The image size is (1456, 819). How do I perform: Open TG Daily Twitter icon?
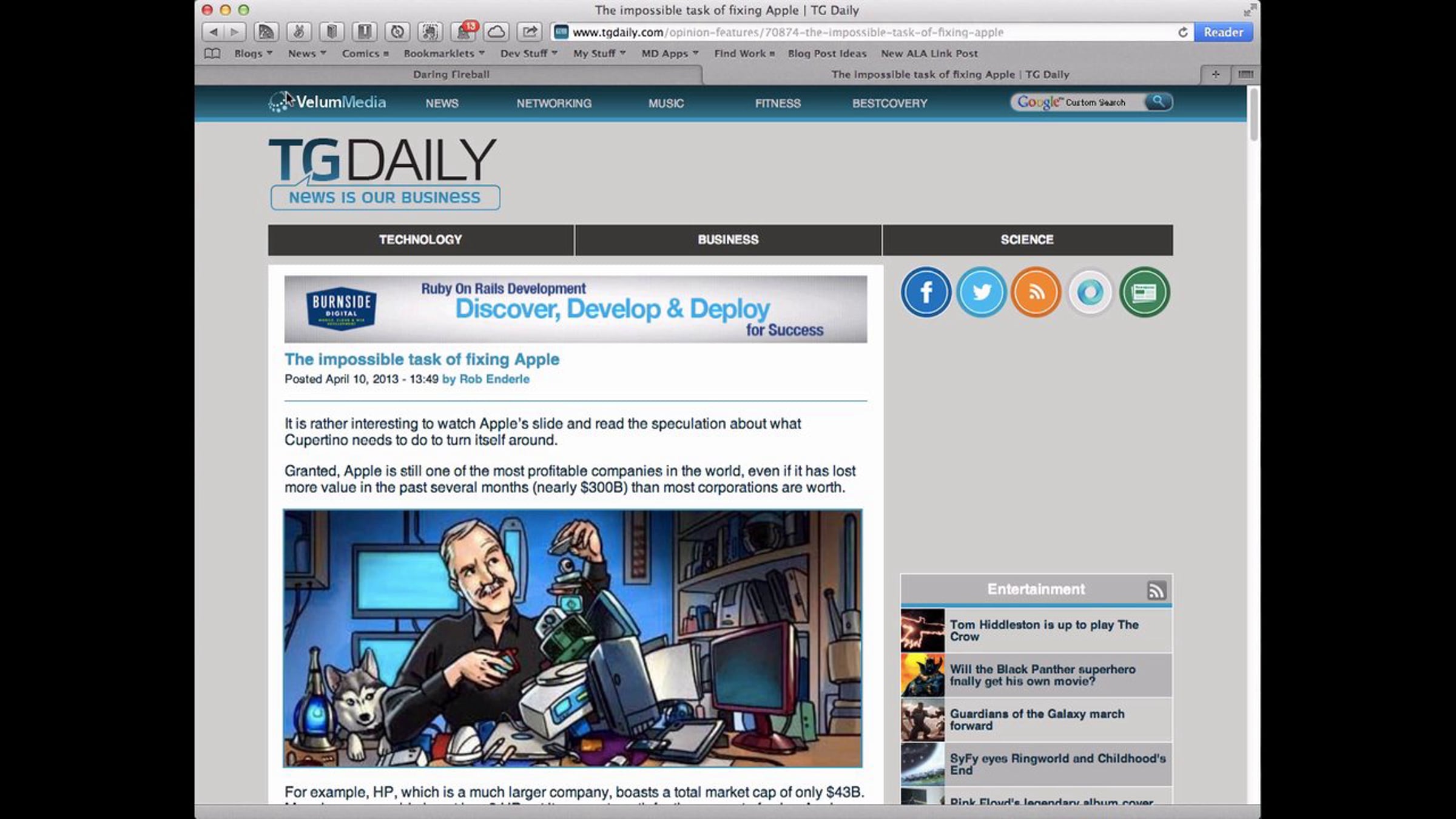[x=981, y=292]
